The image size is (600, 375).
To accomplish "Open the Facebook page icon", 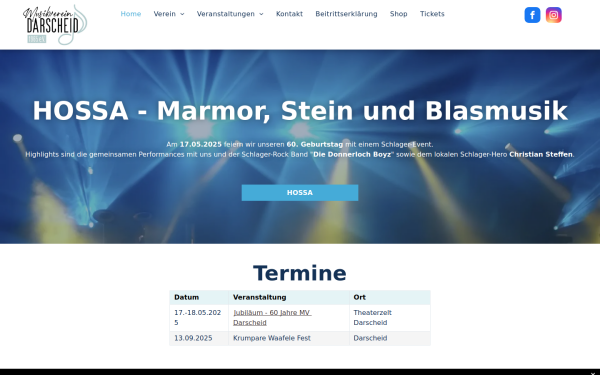I will click(x=532, y=15).
